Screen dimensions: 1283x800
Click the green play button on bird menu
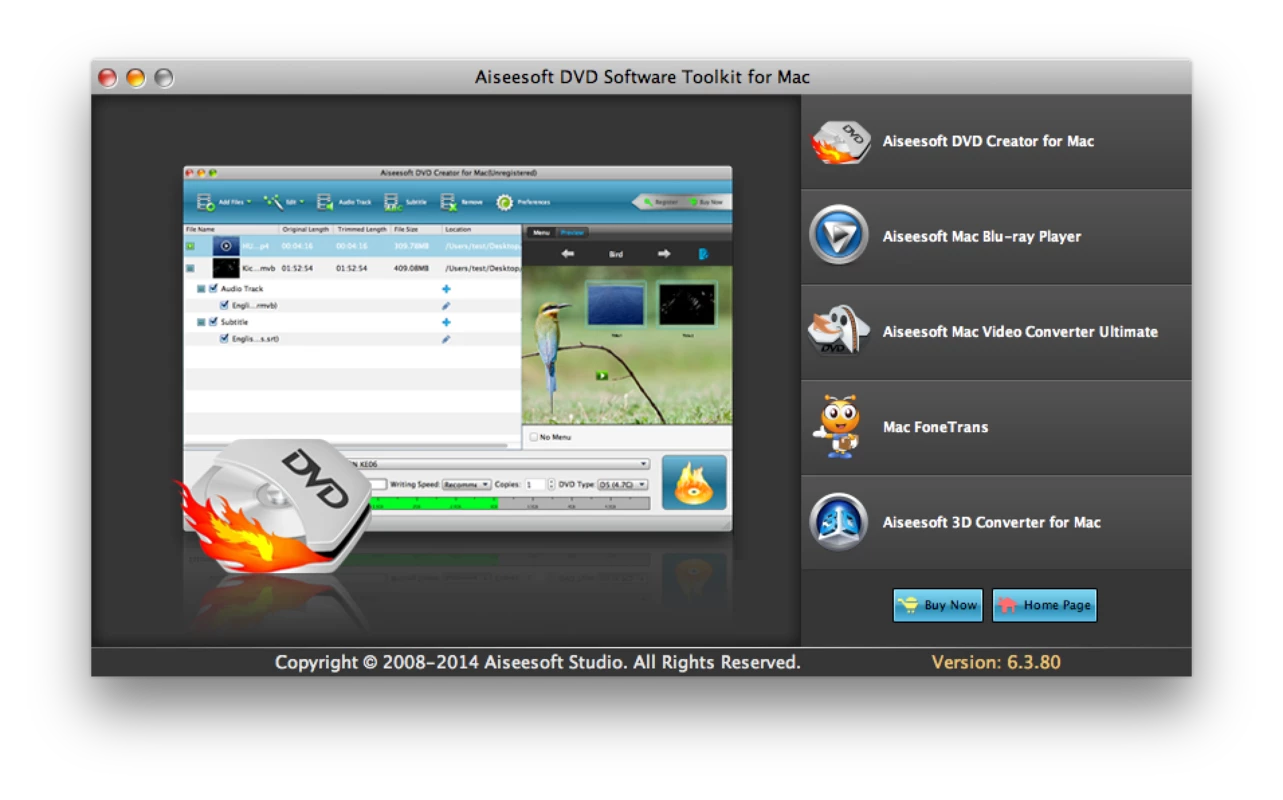click(602, 375)
